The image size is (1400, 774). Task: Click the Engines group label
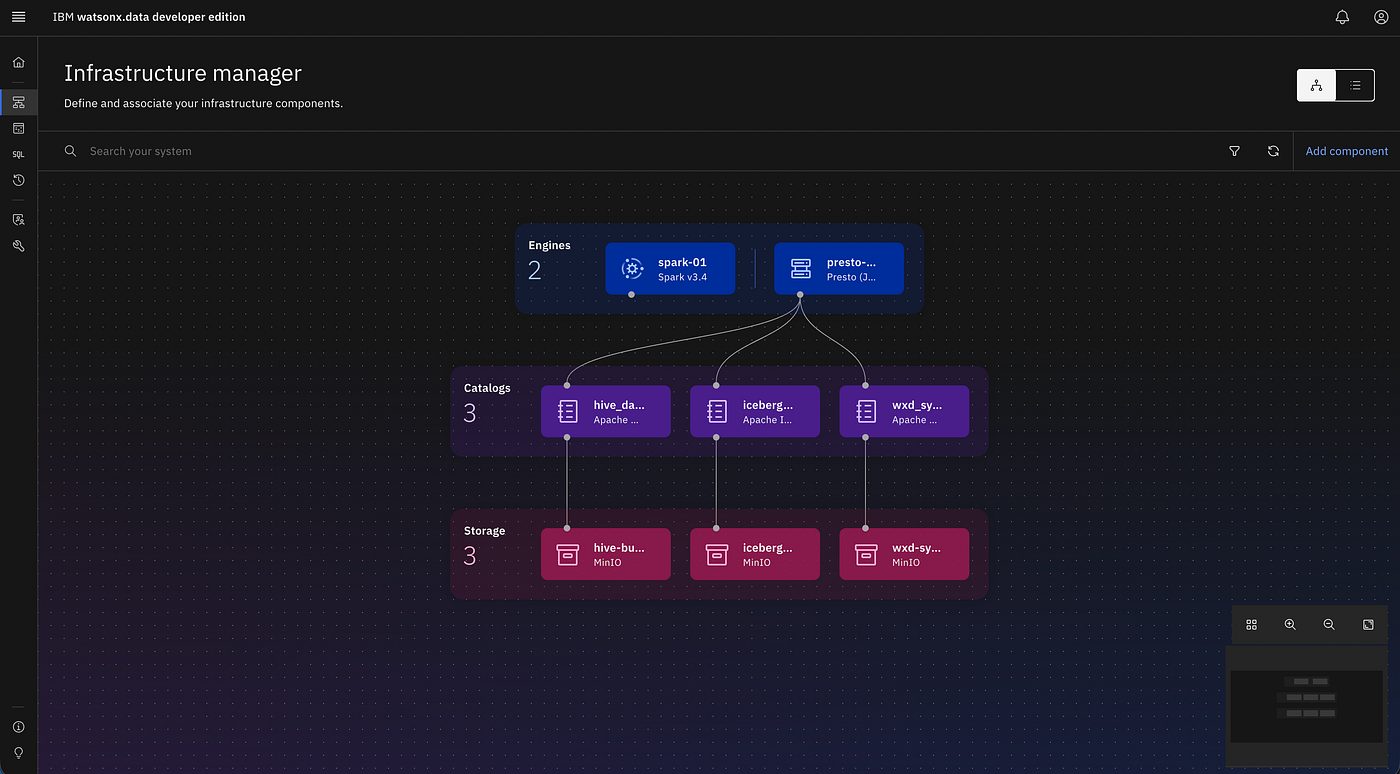pyautogui.click(x=549, y=245)
